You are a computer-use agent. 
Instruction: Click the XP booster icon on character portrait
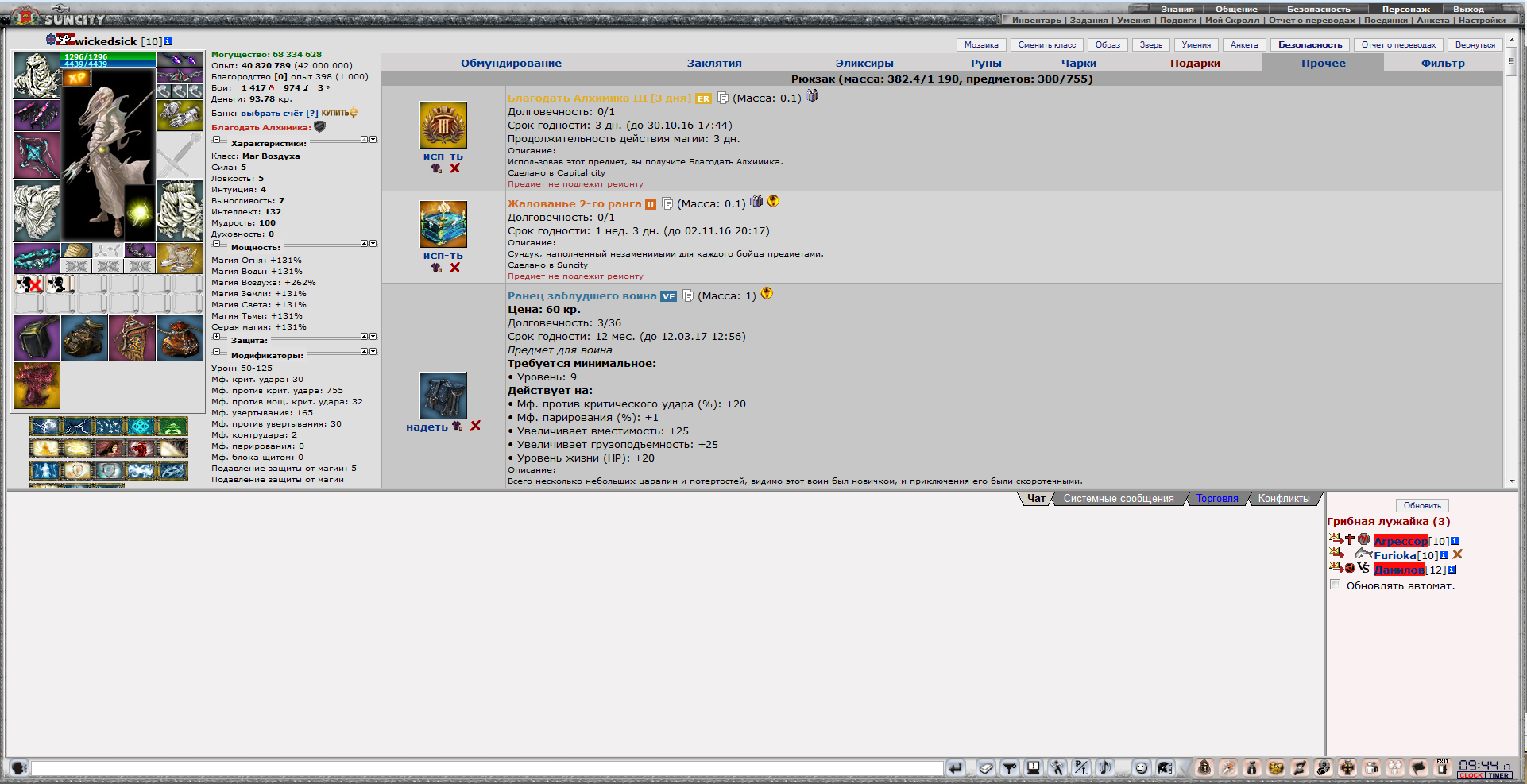(77, 78)
